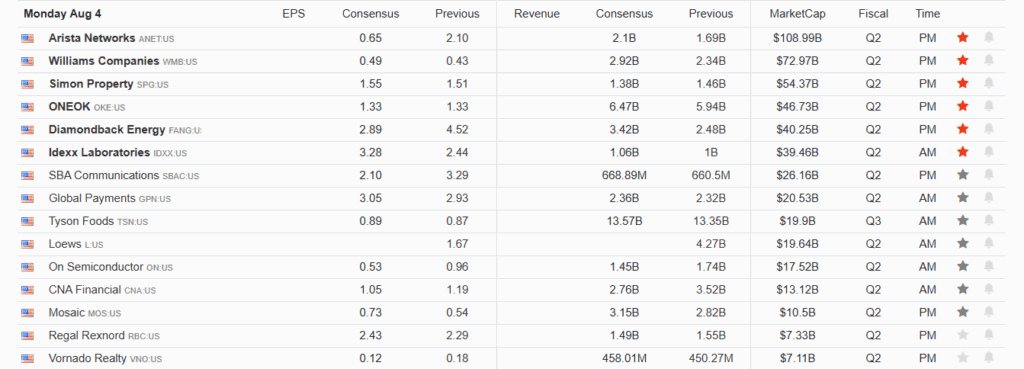Click the bell icon for Arista Networks
This screenshot has height=369, width=1024.
pyautogui.click(x=989, y=38)
